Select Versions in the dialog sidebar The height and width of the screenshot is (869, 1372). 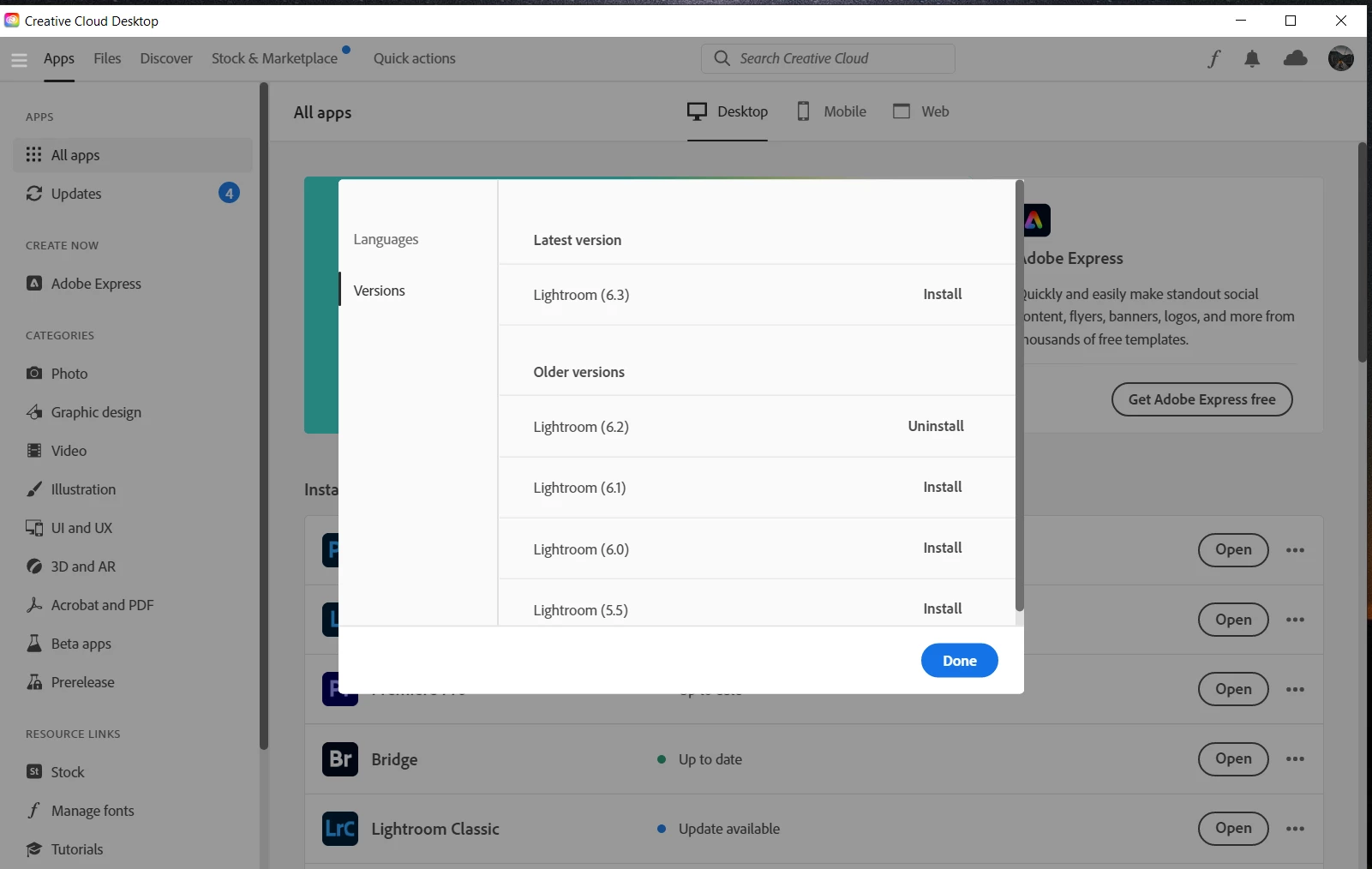(x=379, y=291)
